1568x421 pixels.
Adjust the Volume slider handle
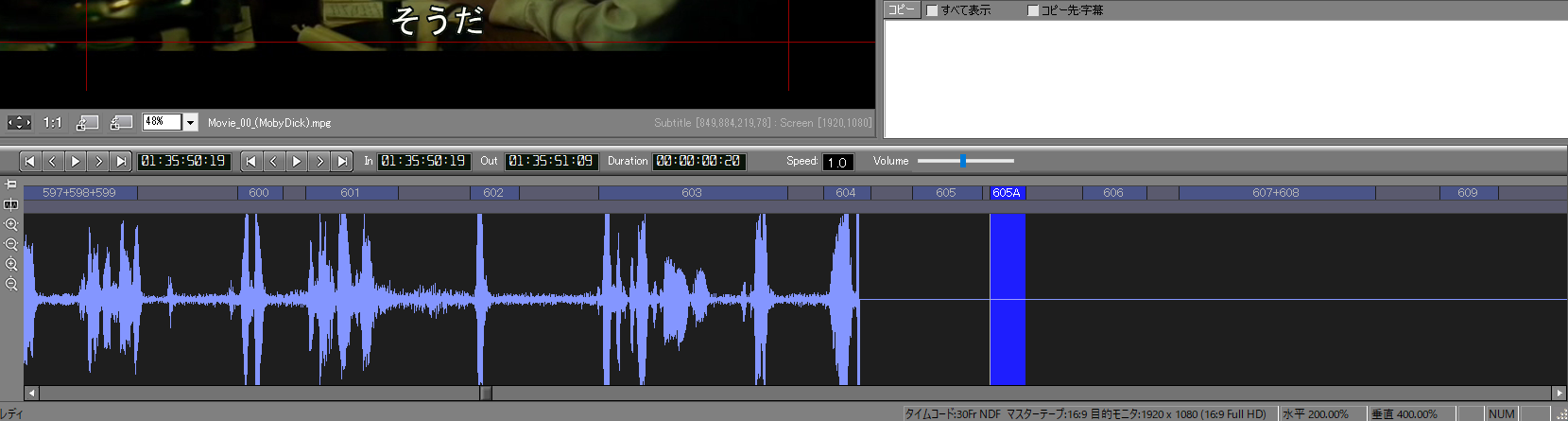pos(963,161)
